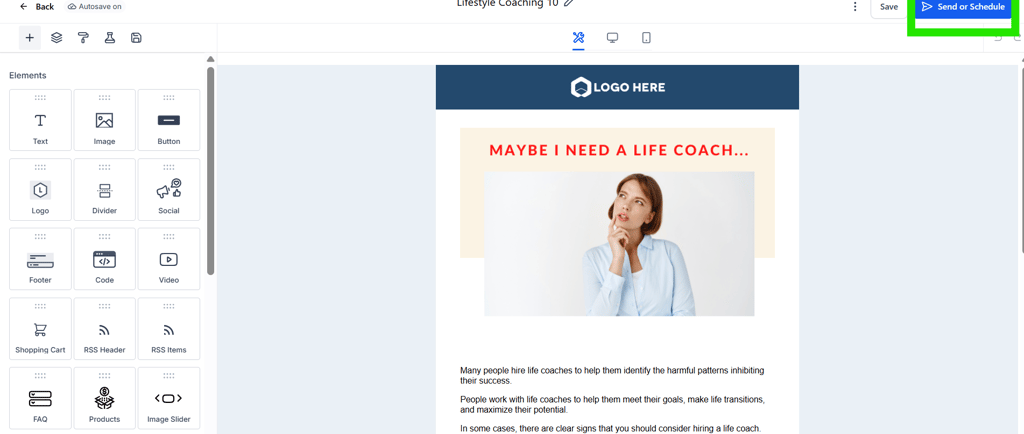Select the Products element
This screenshot has width=1024, height=434.
point(104,397)
